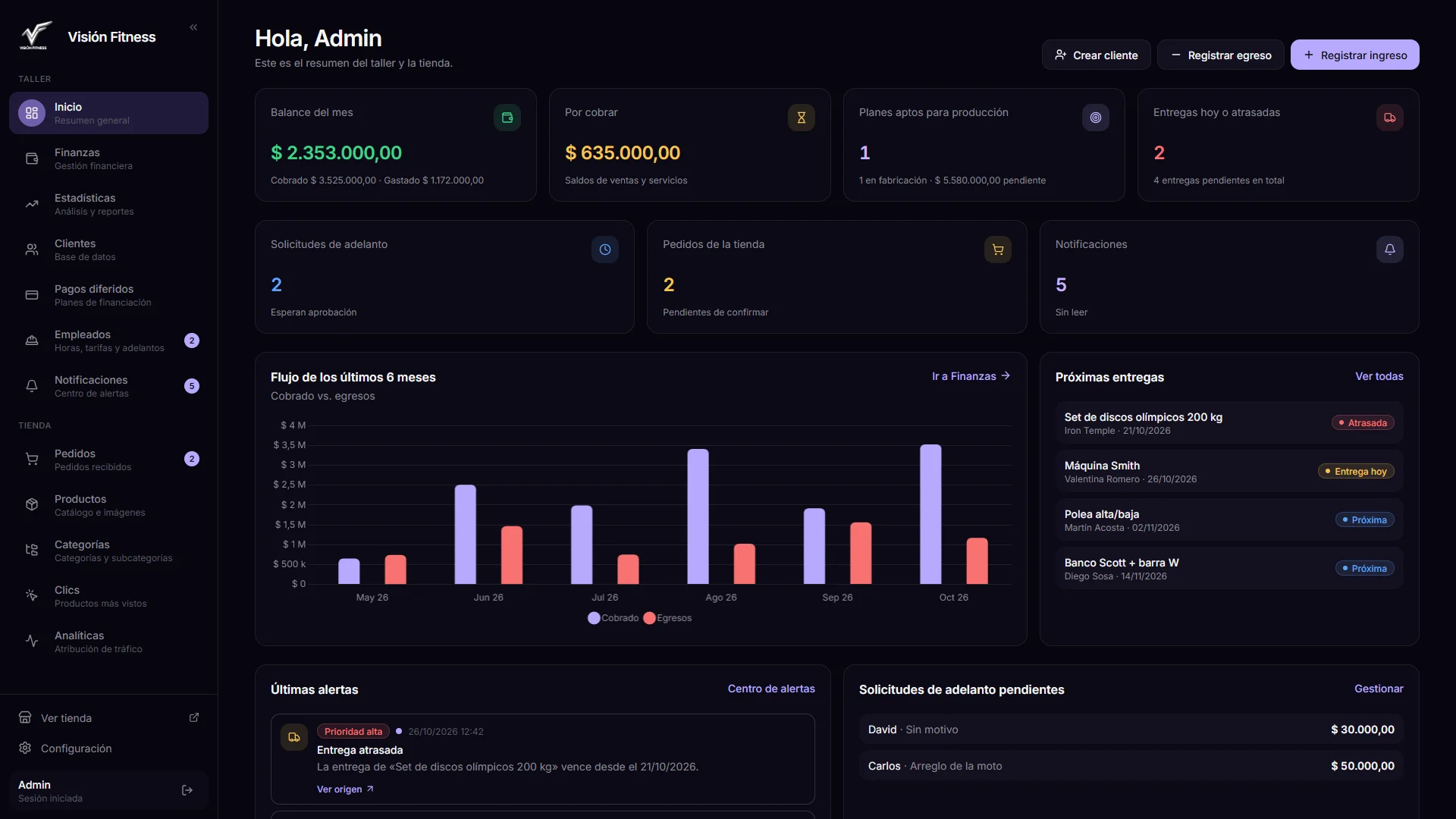Click the Notificaciones bell icon in sidebar
Viewport: 1456px width, 819px height.
click(32, 386)
